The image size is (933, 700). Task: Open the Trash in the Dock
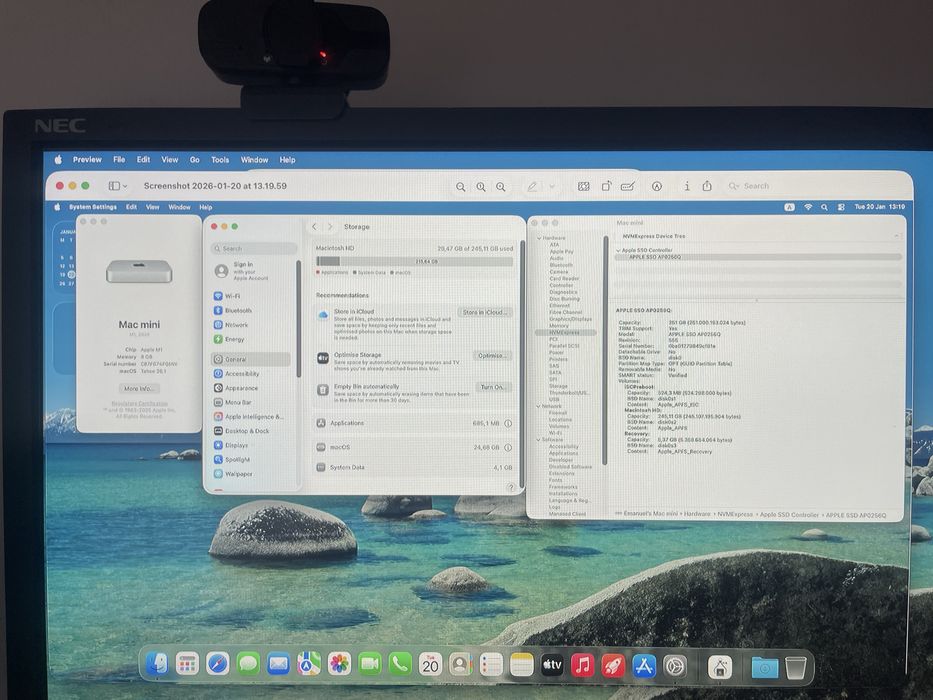tap(796, 667)
